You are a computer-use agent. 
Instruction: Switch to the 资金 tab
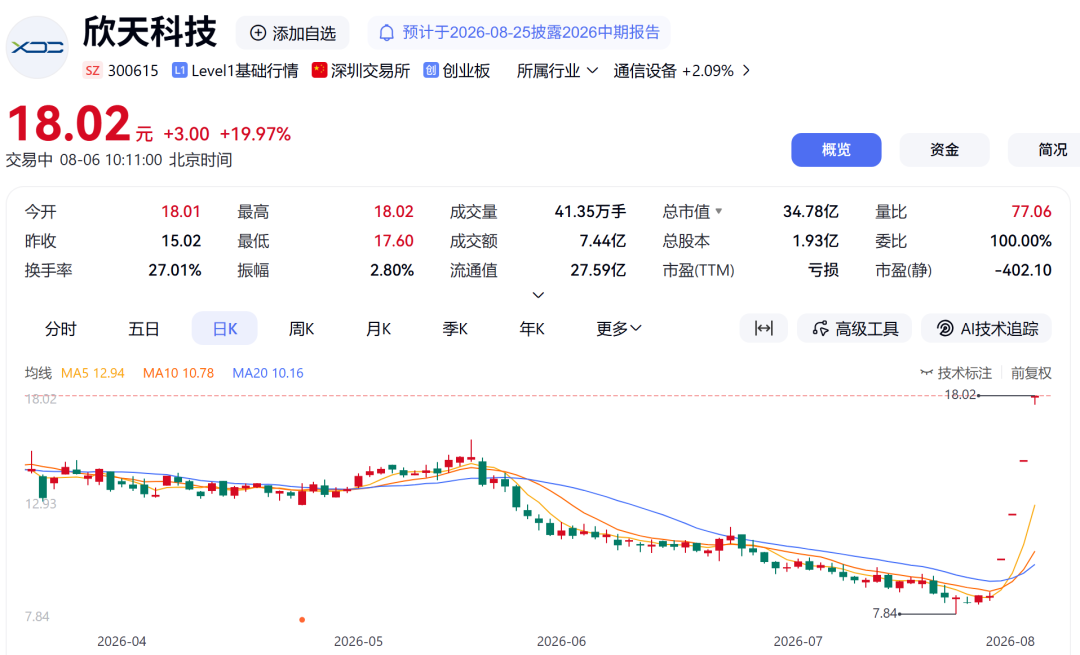point(944,150)
